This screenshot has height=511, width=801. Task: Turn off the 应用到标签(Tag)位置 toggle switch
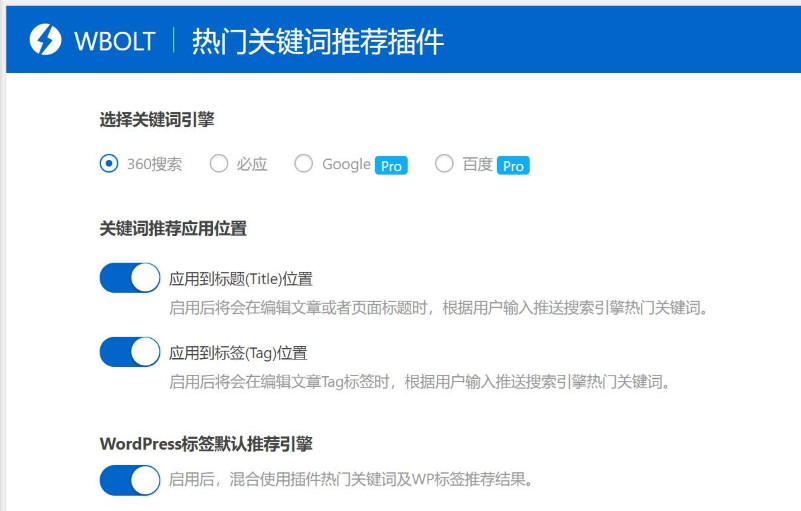click(130, 352)
